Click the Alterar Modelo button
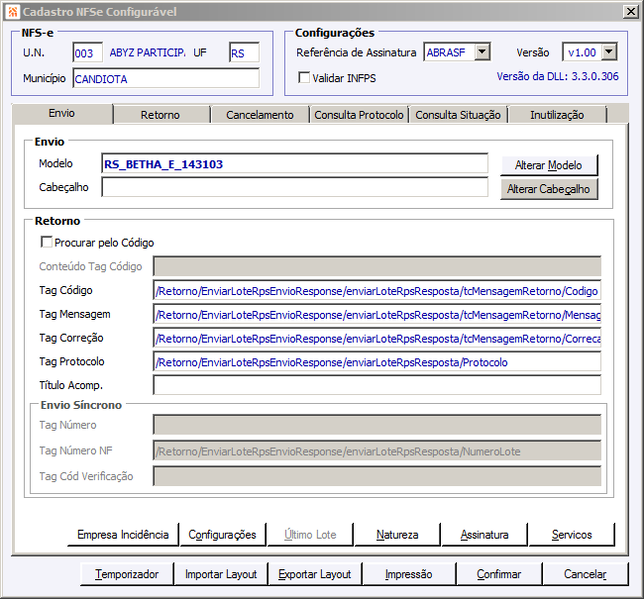This screenshot has width=644, height=599. 549,165
